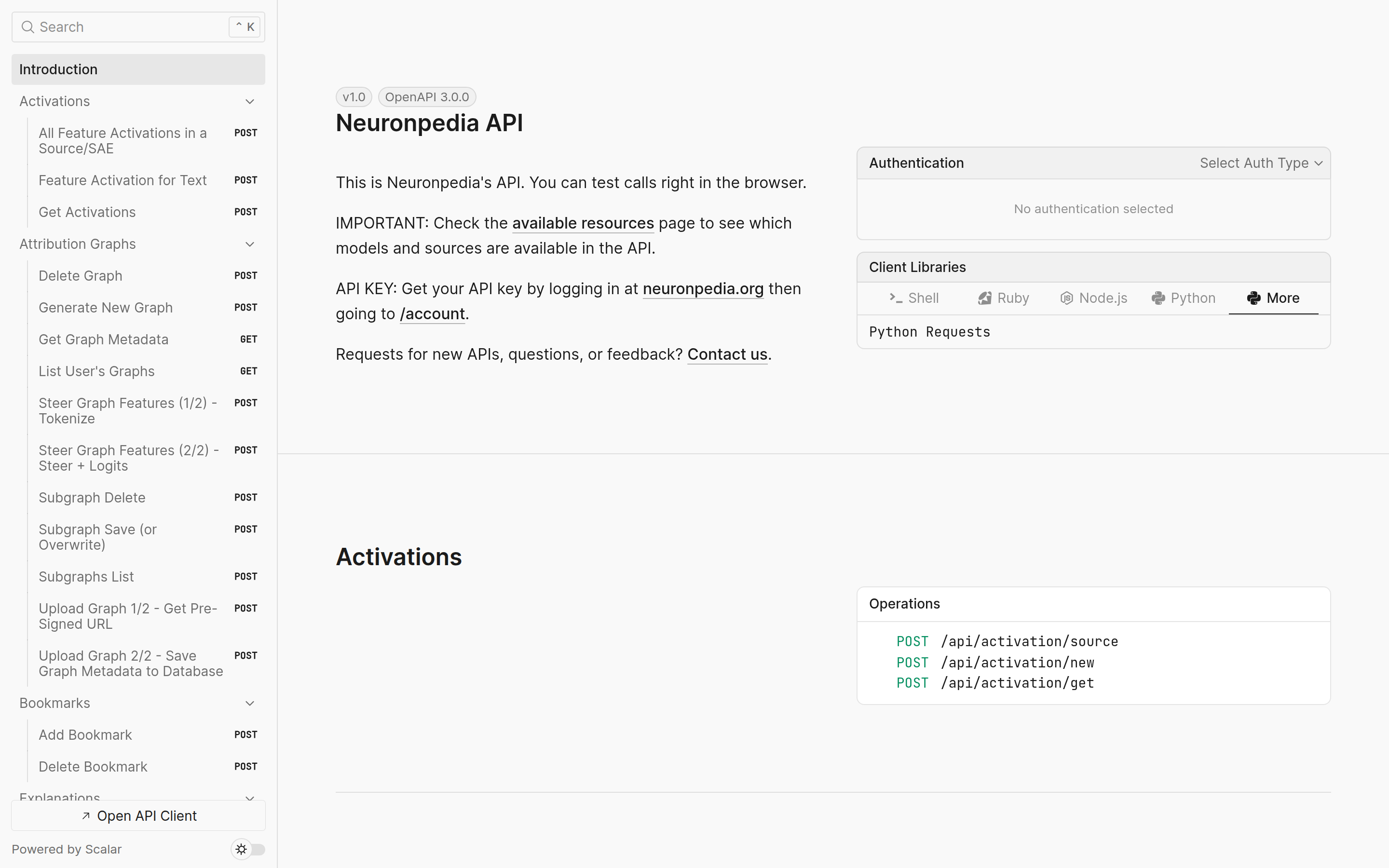Image resolution: width=1389 pixels, height=868 pixels.
Task: Collapse the Activations sidebar section
Action: coord(250,102)
